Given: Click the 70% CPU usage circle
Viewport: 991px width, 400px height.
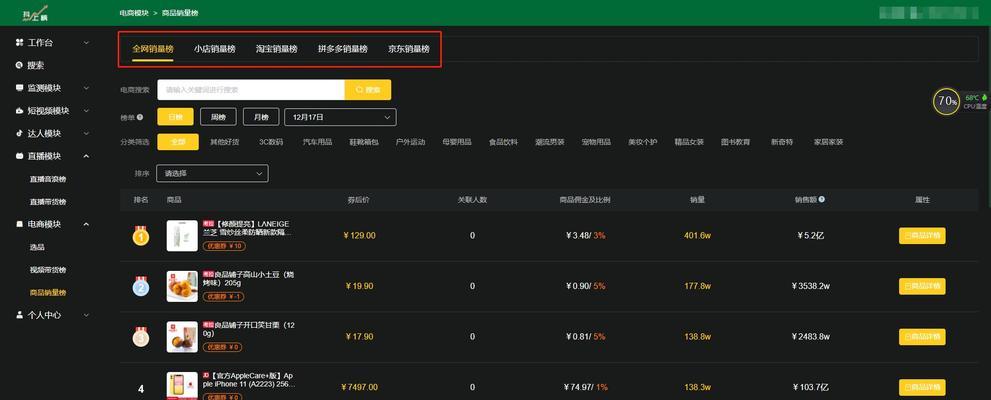Looking at the screenshot, I should [947, 101].
